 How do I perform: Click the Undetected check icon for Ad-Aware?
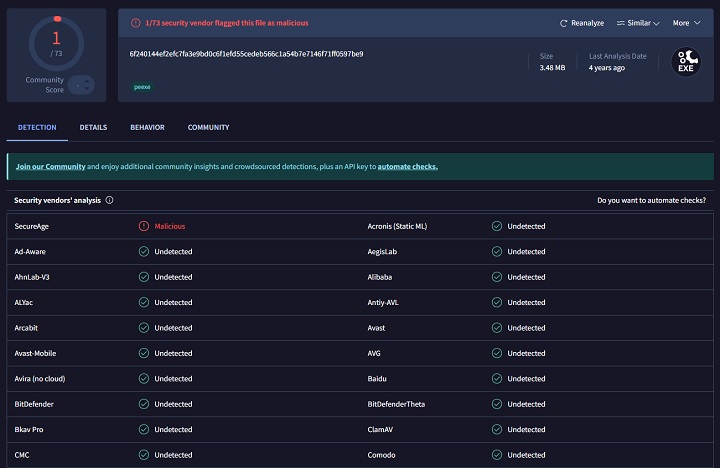144,252
